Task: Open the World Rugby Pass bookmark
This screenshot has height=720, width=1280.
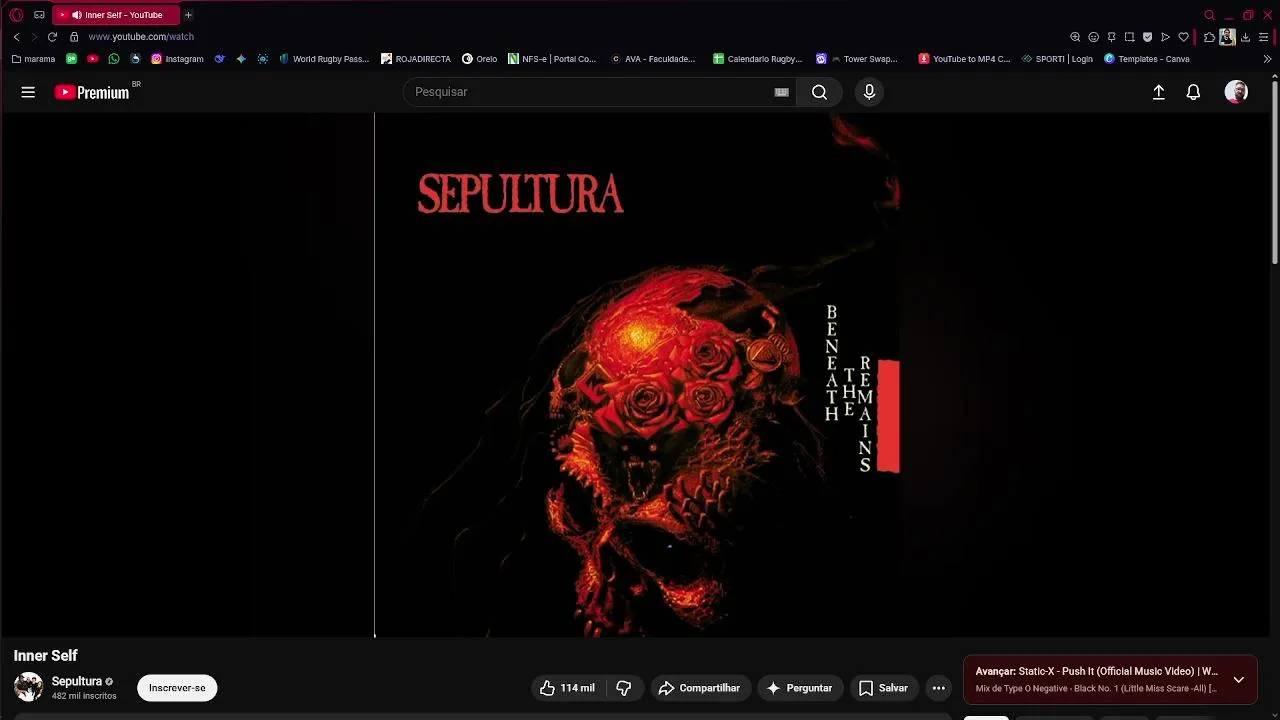Action: (324, 59)
